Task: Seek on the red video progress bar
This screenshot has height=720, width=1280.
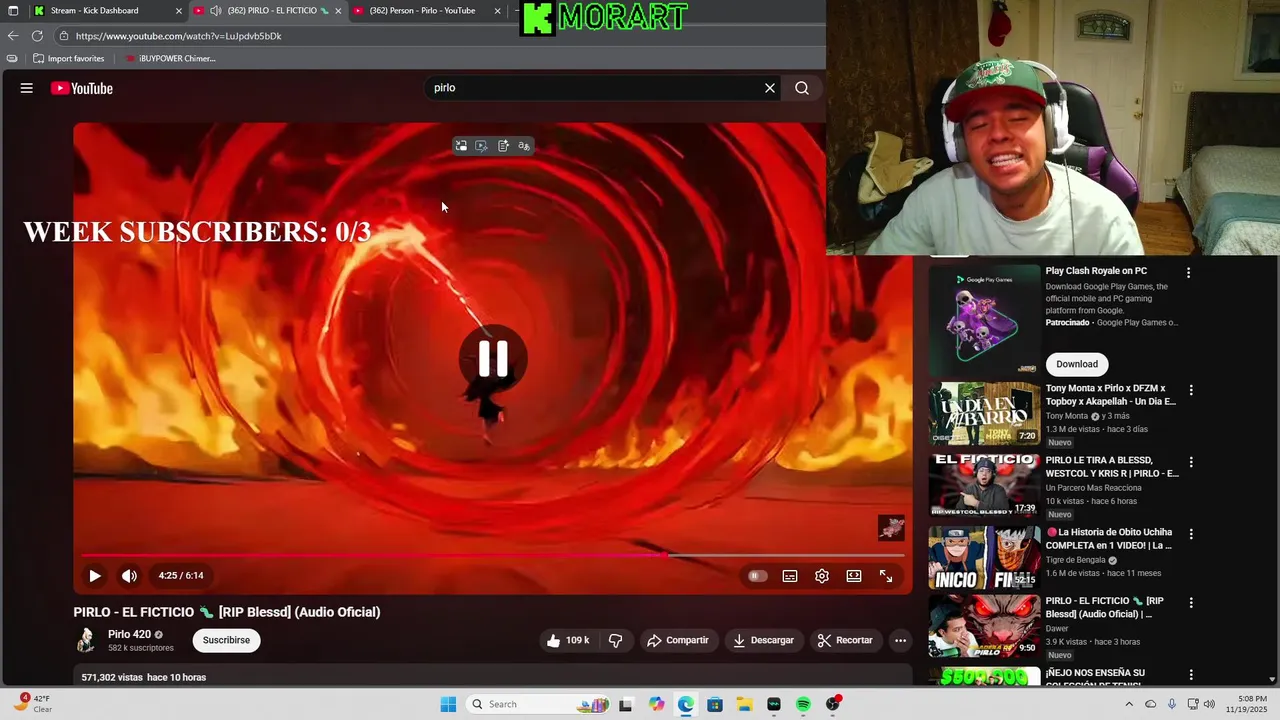Action: point(493,555)
